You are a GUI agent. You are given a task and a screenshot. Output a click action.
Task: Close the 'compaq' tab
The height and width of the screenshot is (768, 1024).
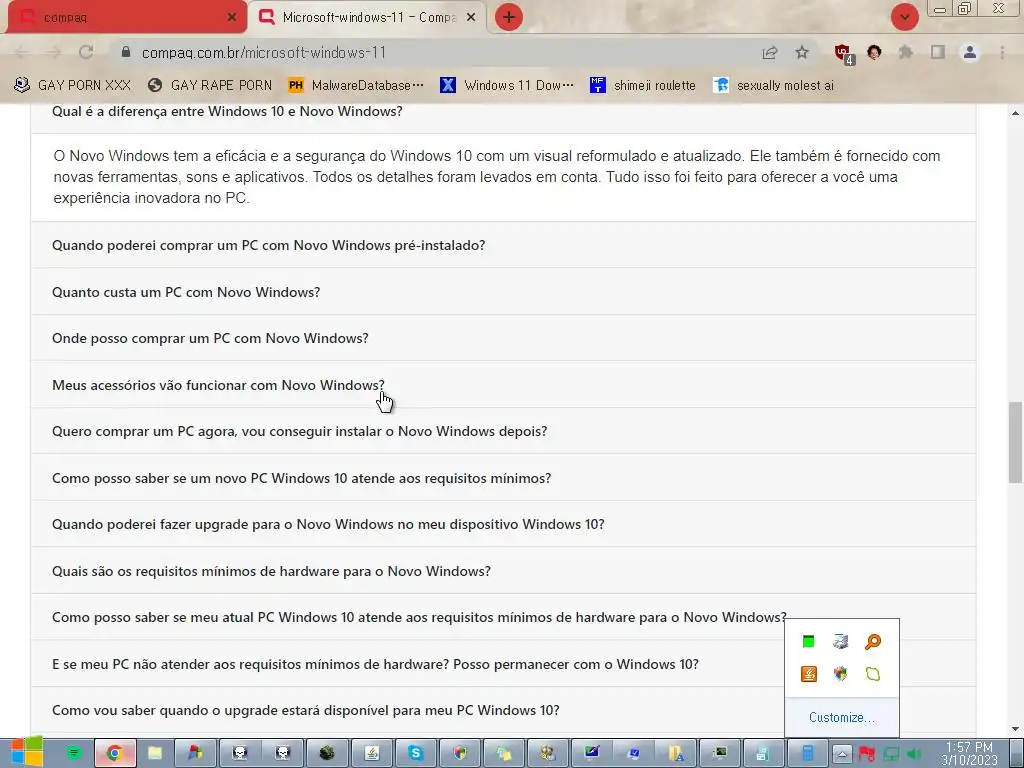tap(232, 18)
